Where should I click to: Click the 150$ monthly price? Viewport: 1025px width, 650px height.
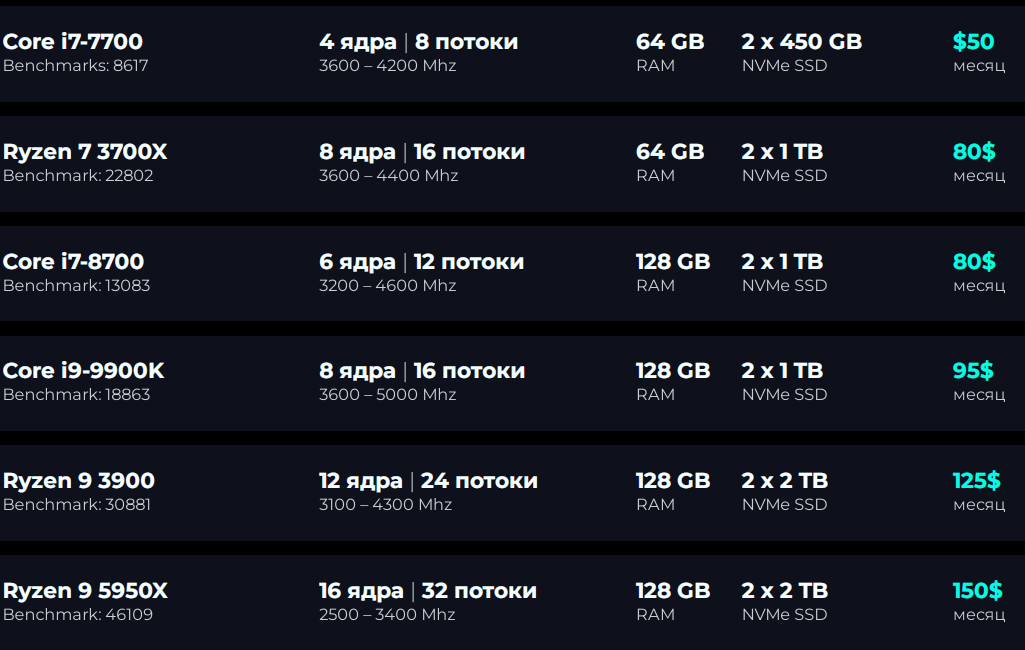[x=977, y=590]
